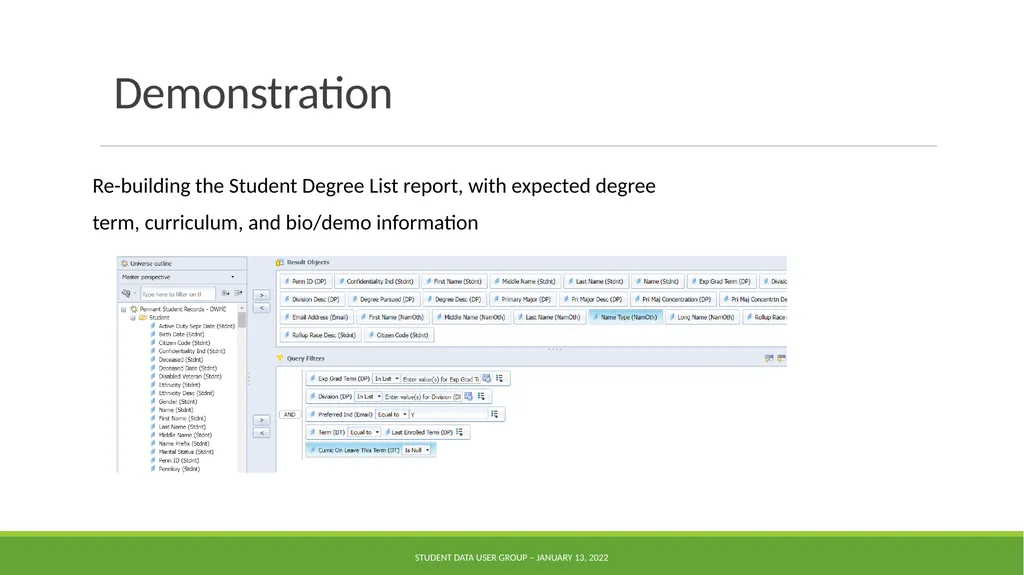The image size is (1024, 575).
Task: Click the add-to-Query-Filters right arrow button
Action: point(261,420)
